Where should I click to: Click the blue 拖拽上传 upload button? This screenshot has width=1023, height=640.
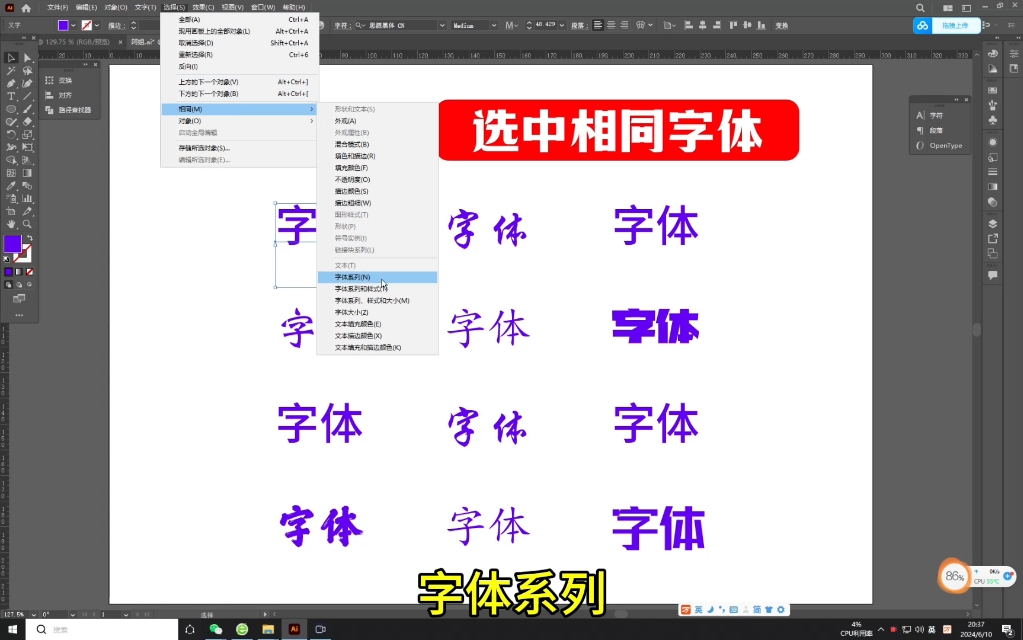[x=947, y=25]
